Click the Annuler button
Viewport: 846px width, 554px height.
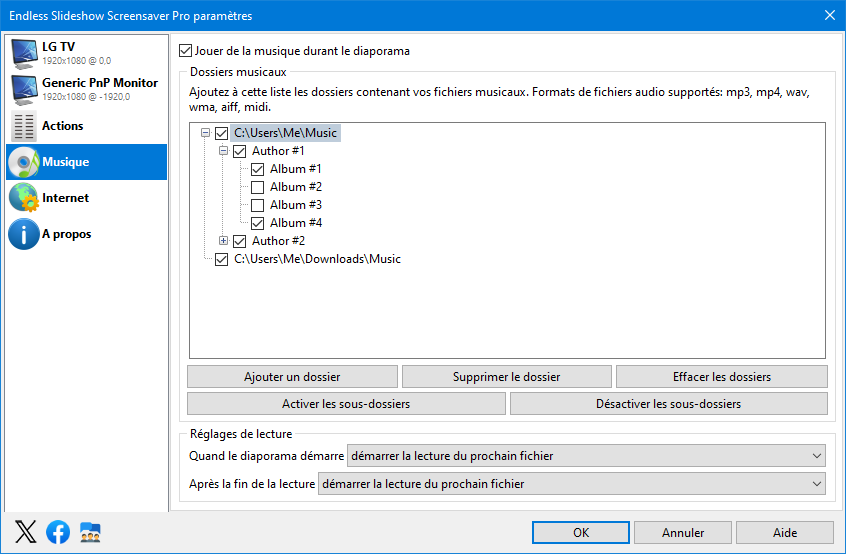point(683,532)
